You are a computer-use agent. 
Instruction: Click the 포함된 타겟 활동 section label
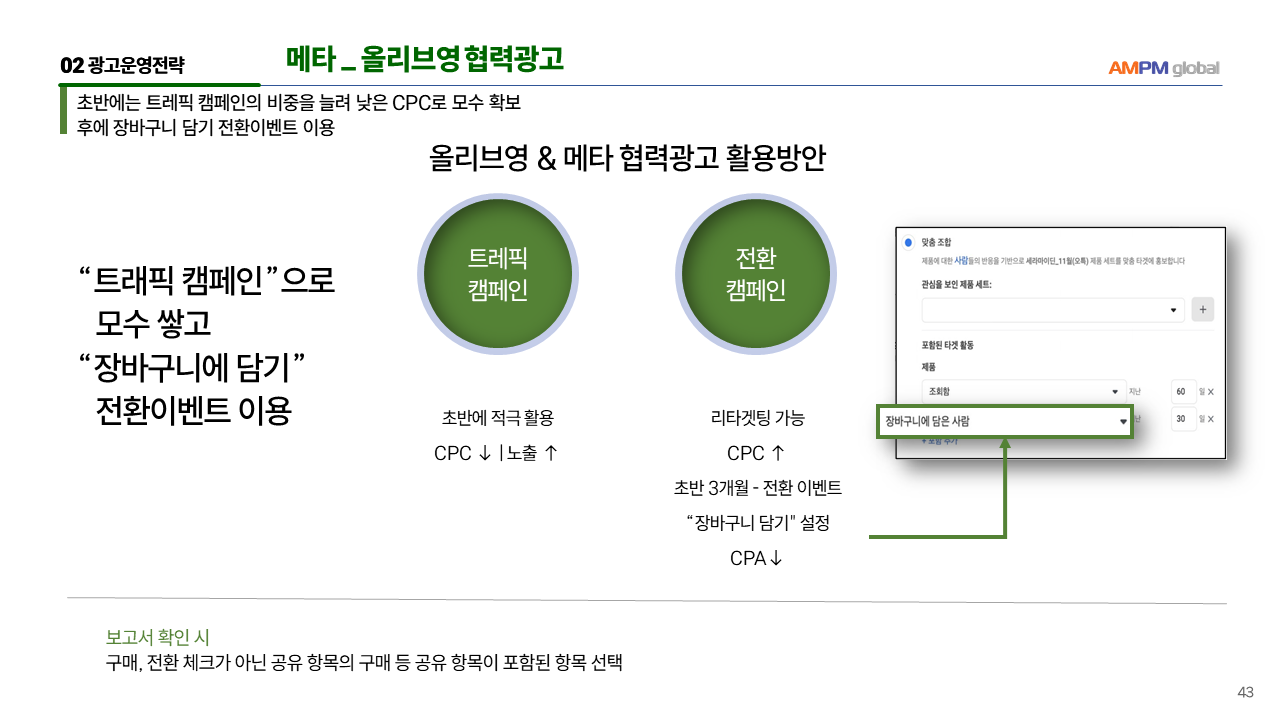pyautogui.click(x=947, y=346)
